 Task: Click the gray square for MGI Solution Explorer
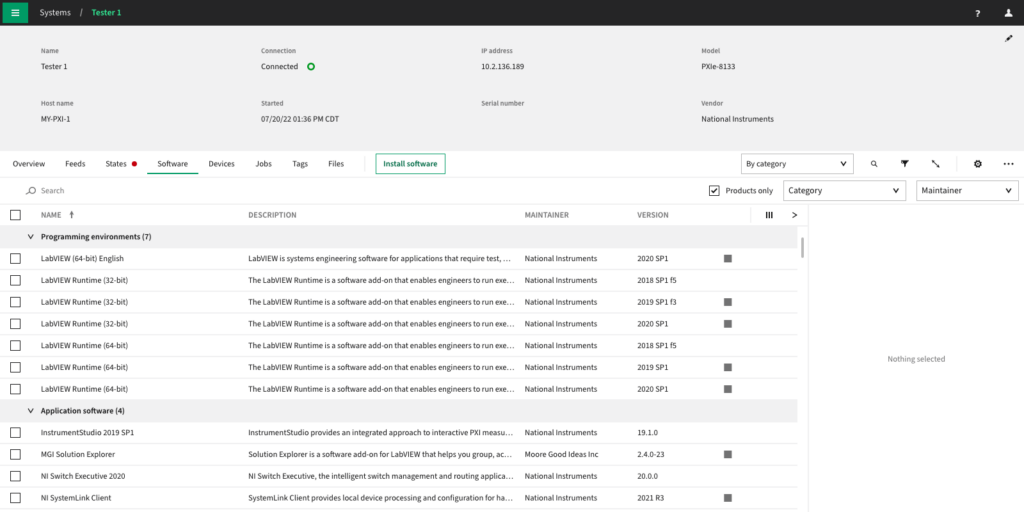(x=728, y=455)
